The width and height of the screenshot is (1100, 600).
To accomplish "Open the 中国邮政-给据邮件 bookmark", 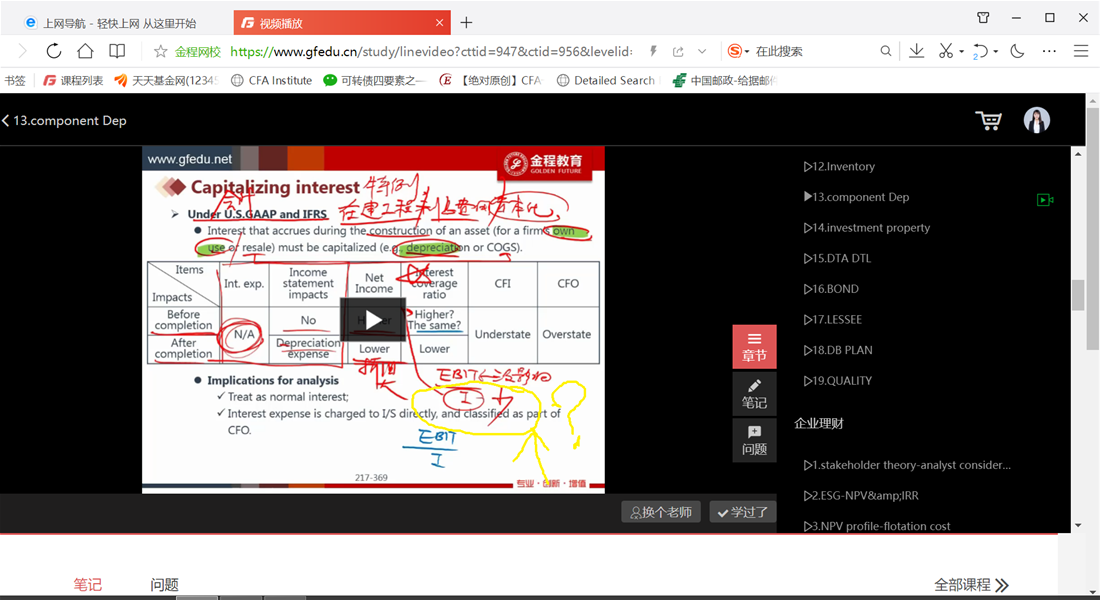I will tap(725, 81).
